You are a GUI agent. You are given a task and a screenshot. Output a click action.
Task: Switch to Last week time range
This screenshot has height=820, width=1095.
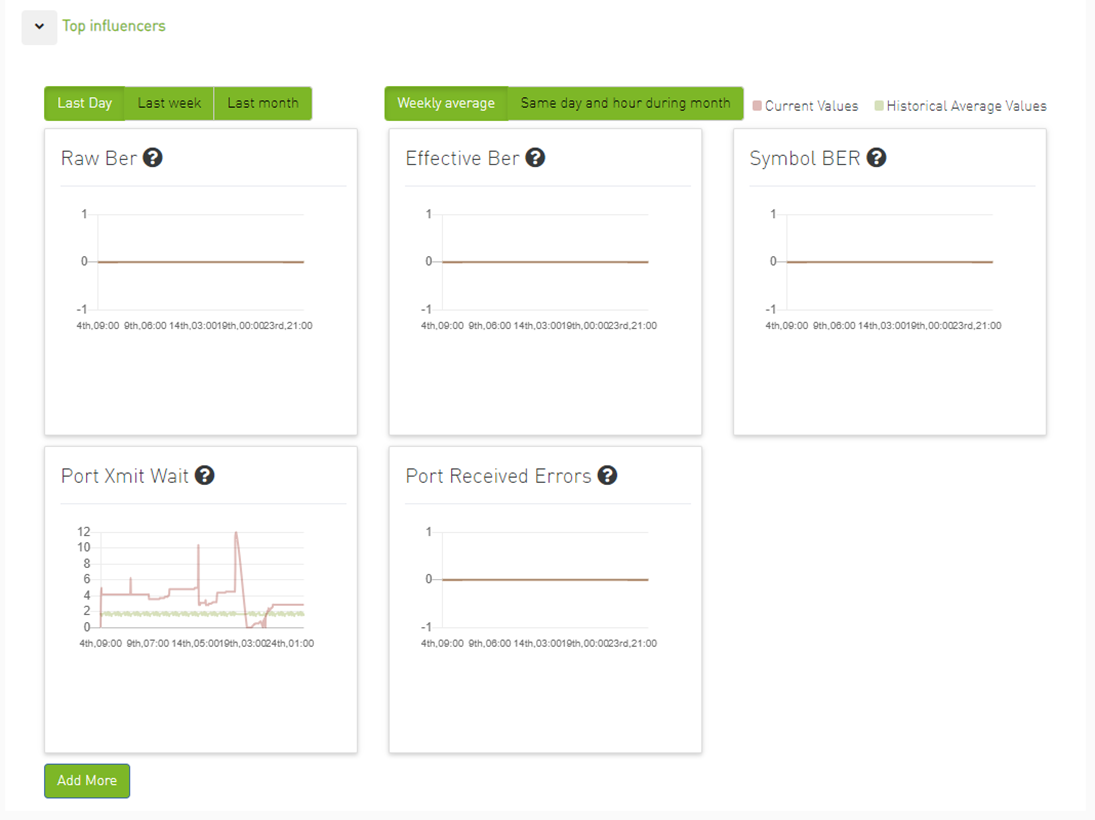(x=169, y=103)
